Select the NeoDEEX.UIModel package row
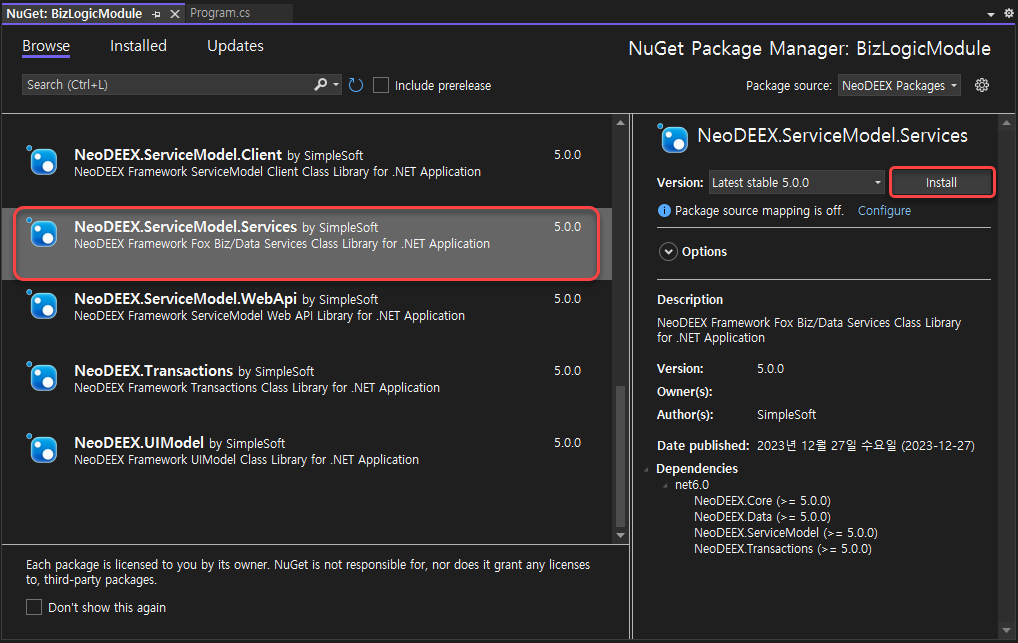This screenshot has height=643, width=1018. point(306,460)
